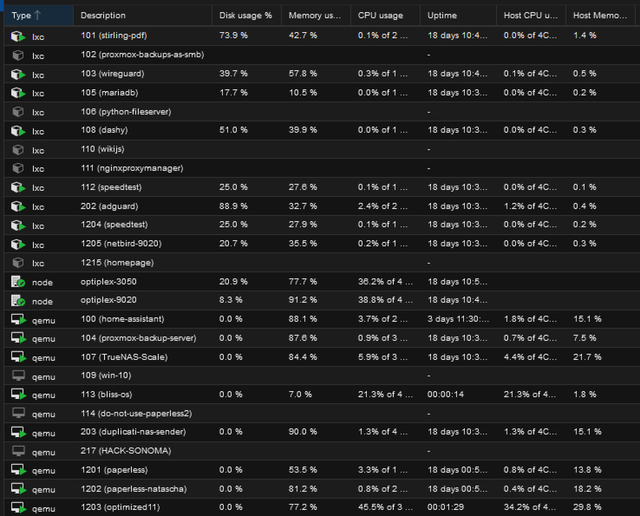Select the 105 (mariadb) description
The width and height of the screenshot is (640, 516).
[109, 93]
